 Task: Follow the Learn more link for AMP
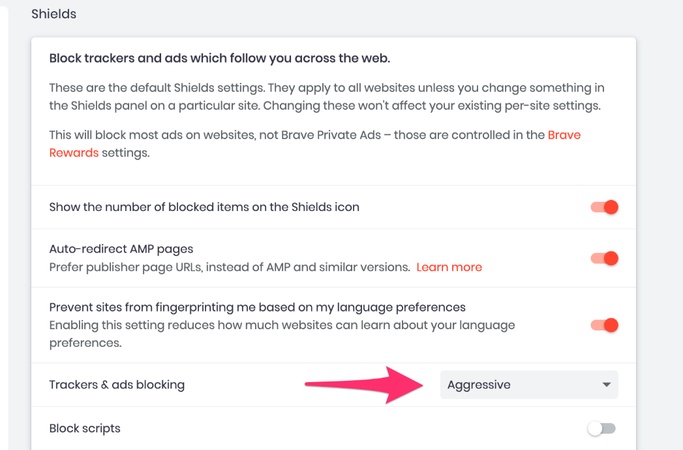click(449, 267)
